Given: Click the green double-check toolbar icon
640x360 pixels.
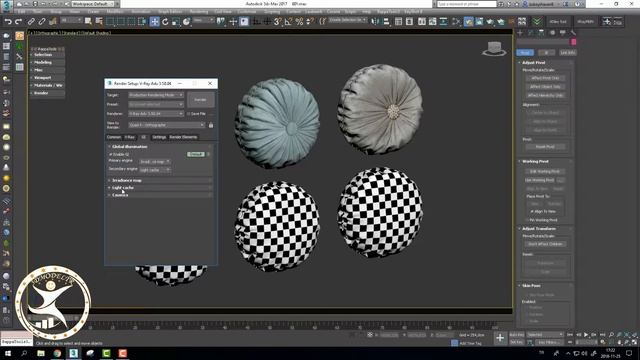Looking at the screenshot, I should point(537,22).
